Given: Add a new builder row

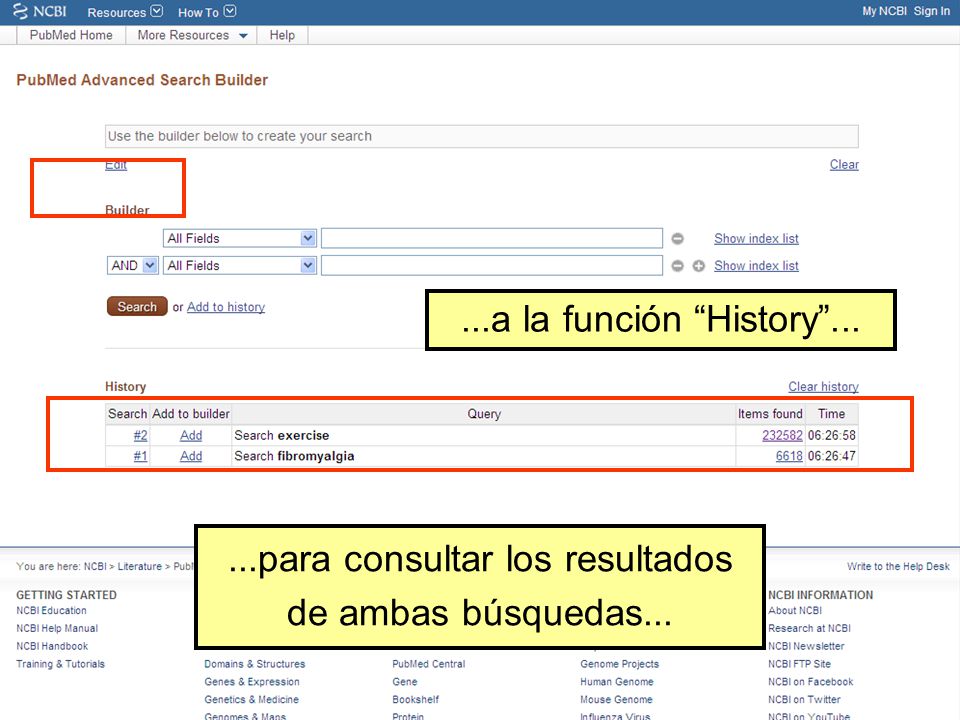Looking at the screenshot, I should tap(699, 266).
